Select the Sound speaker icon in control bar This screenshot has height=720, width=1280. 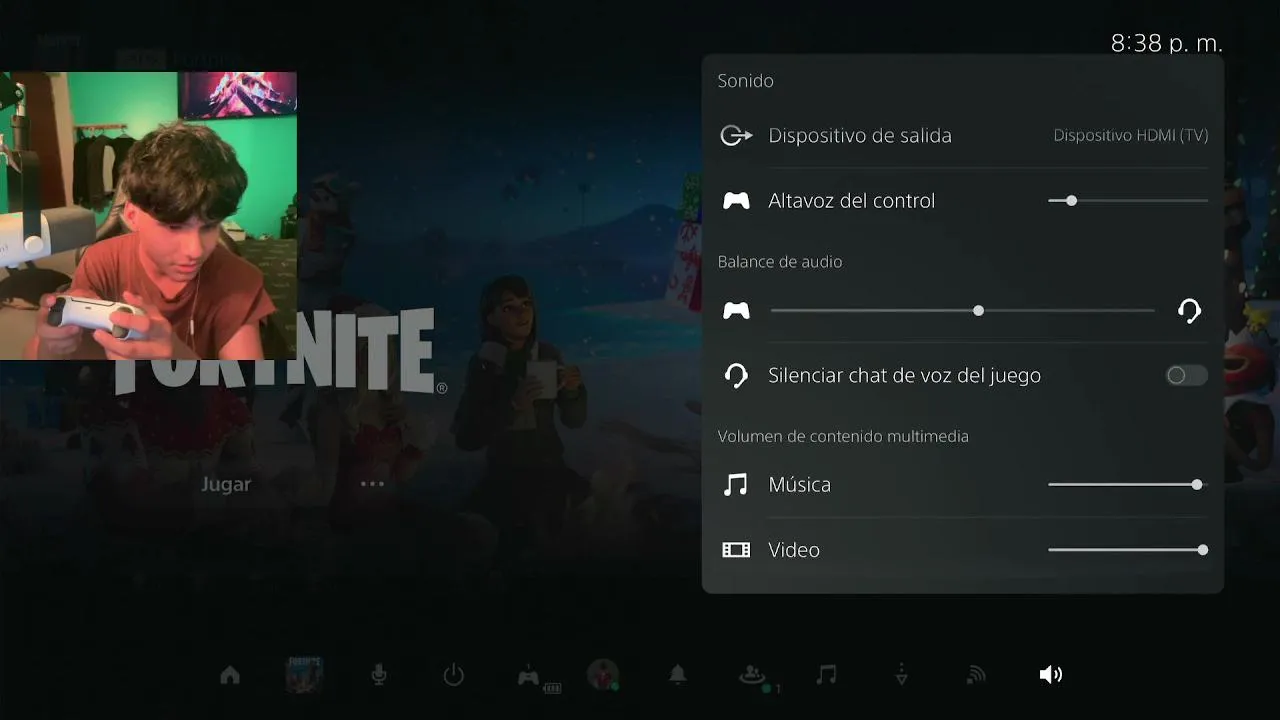pyautogui.click(x=1051, y=675)
